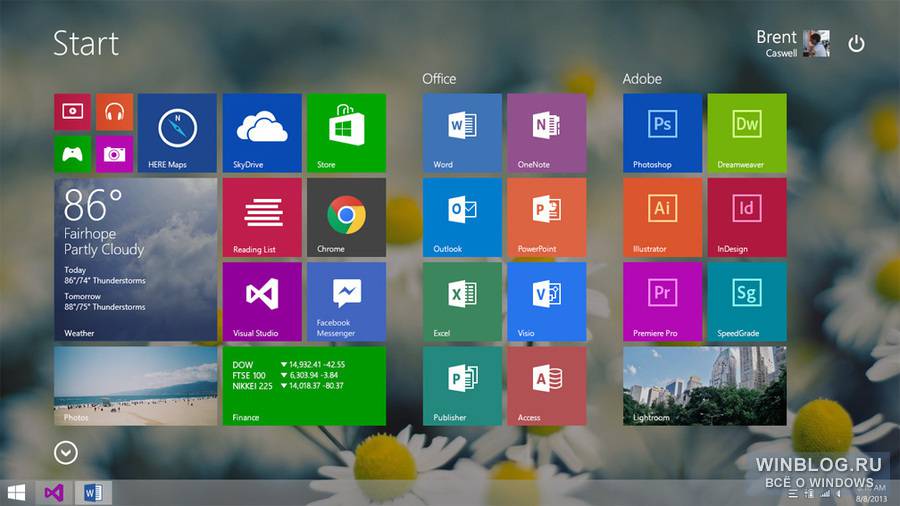Launch the OneNote tile
The width and height of the screenshot is (900, 506).
click(546, 133)
